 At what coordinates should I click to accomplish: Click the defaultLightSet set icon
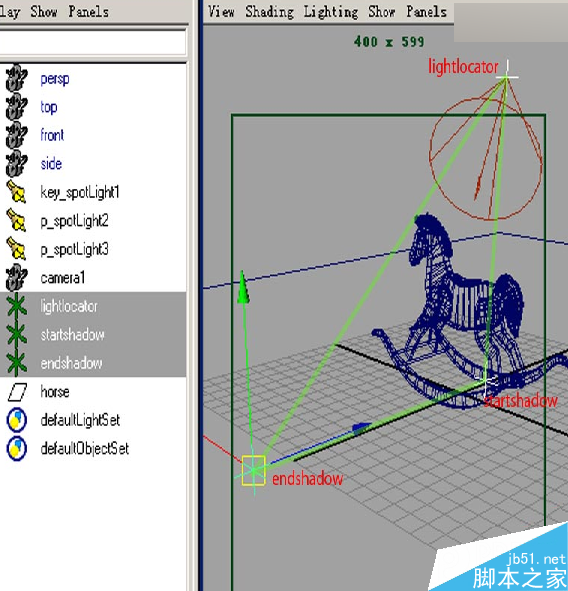click(16, 420)
